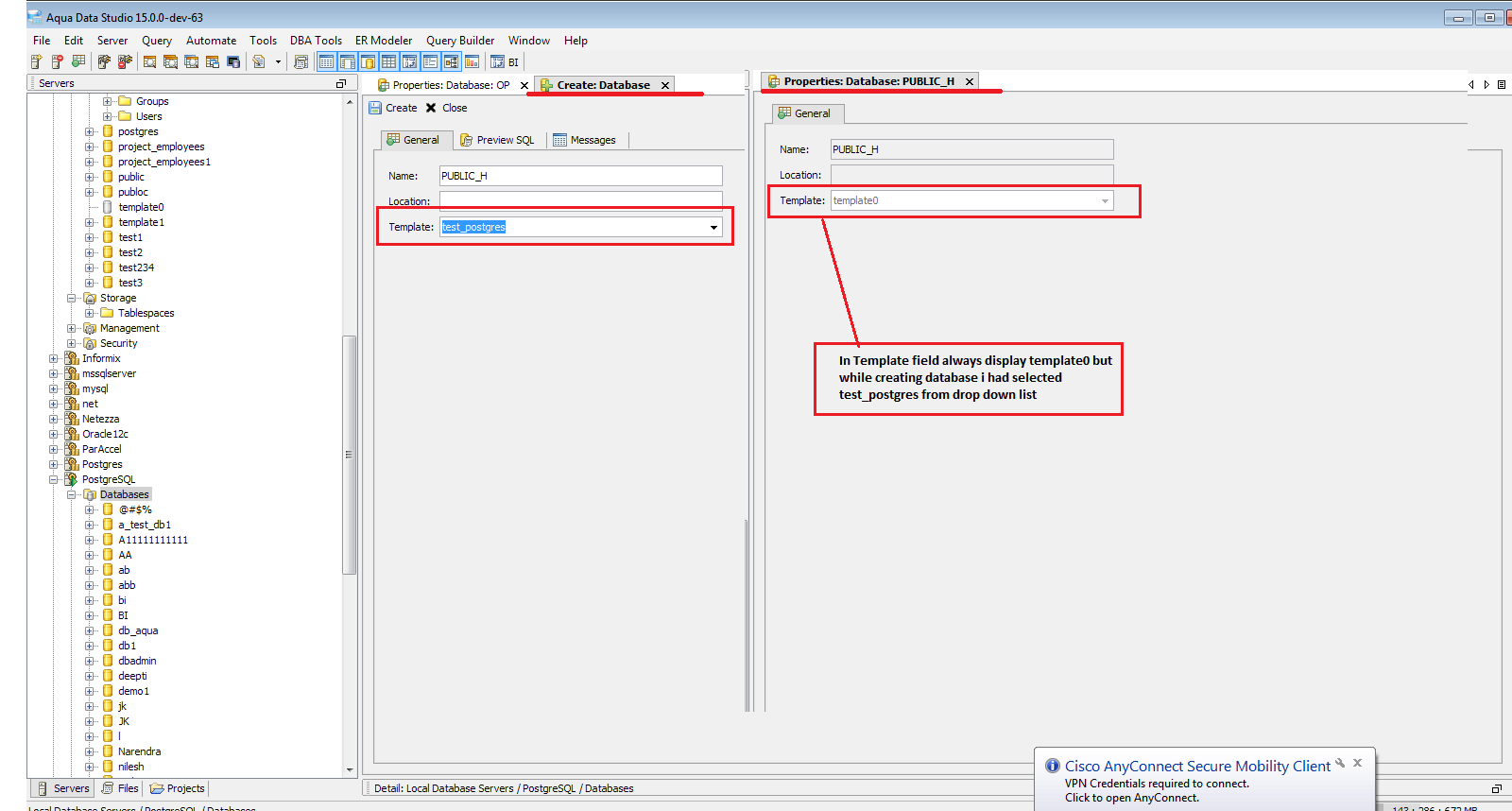
Task: Select the Tablespaces tree item
Action: [x=146, y=313]
